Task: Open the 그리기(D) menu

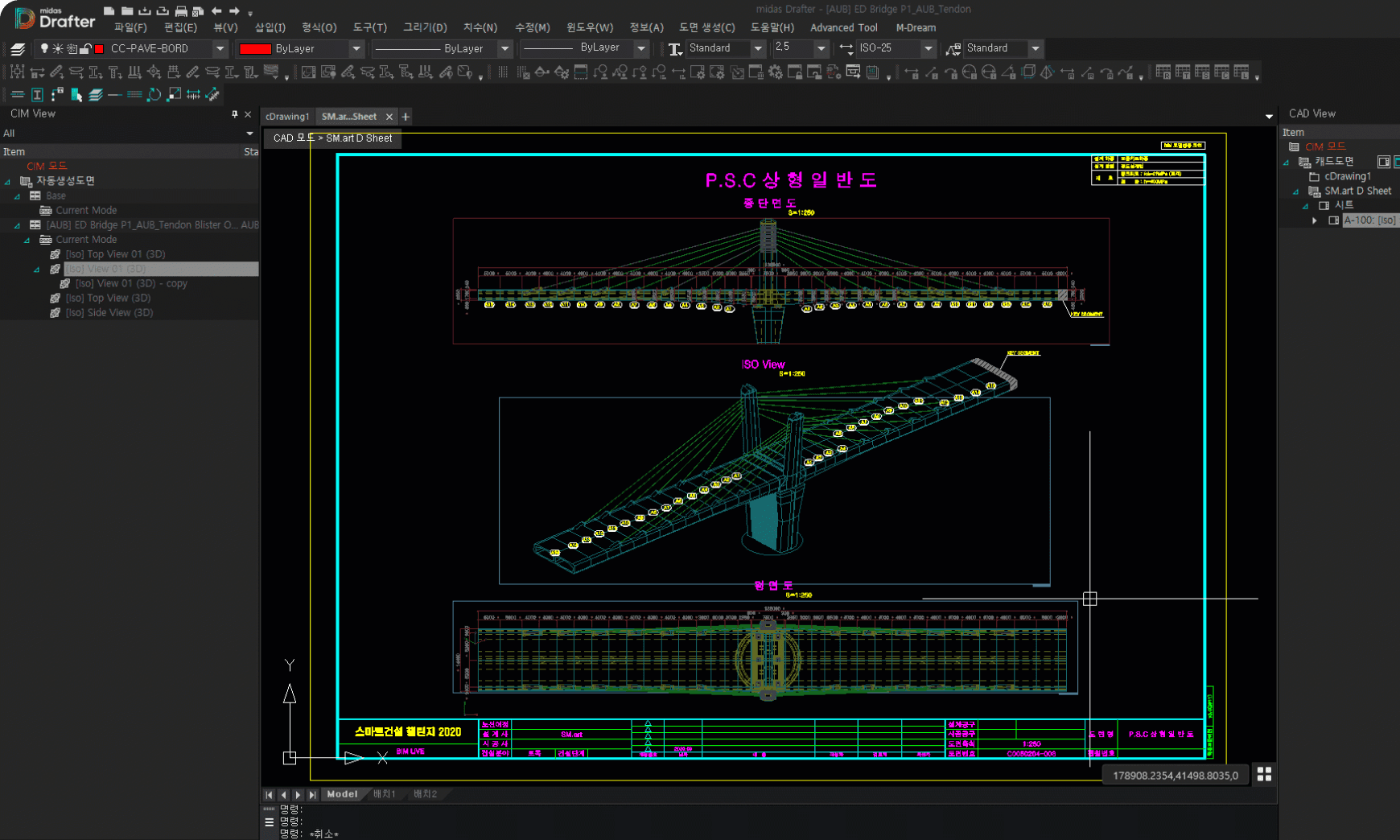Action: (x=425, y=27)
